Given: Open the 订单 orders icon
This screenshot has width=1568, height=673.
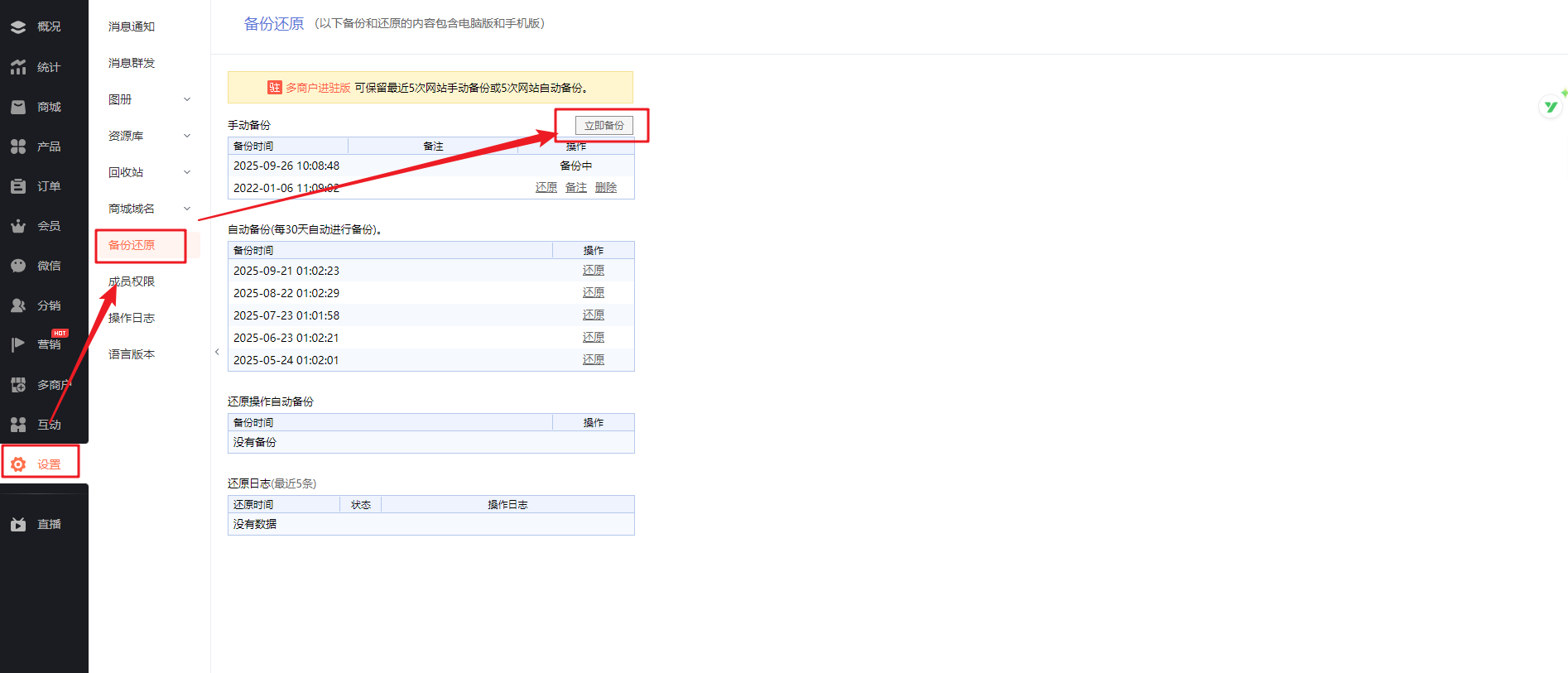Looking at the screenshot, I should click(18, 186).
